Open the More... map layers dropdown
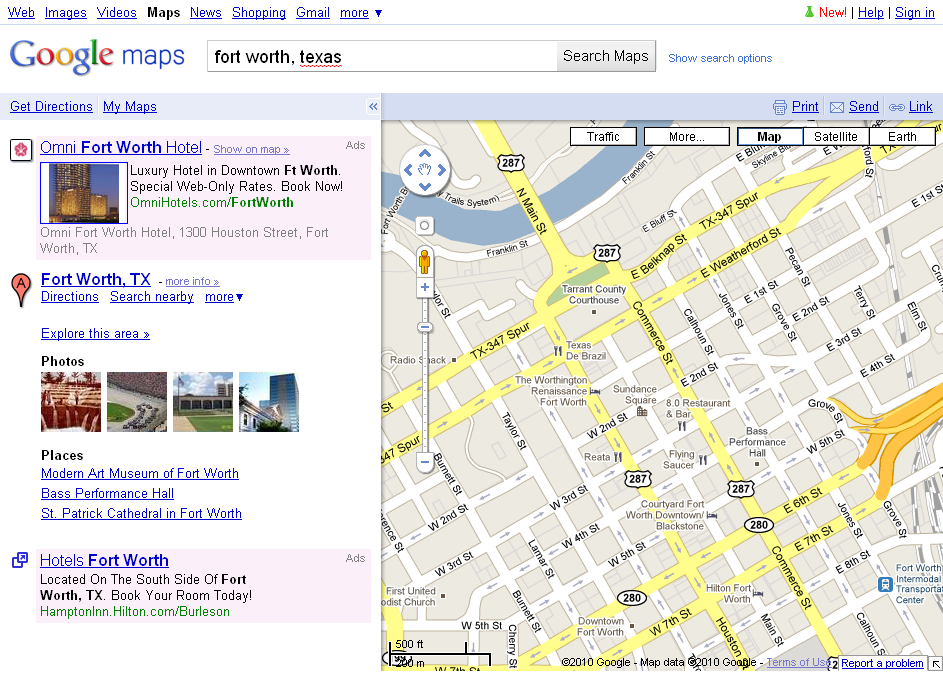This screenshot has height=674, width=943. point(687,137)
